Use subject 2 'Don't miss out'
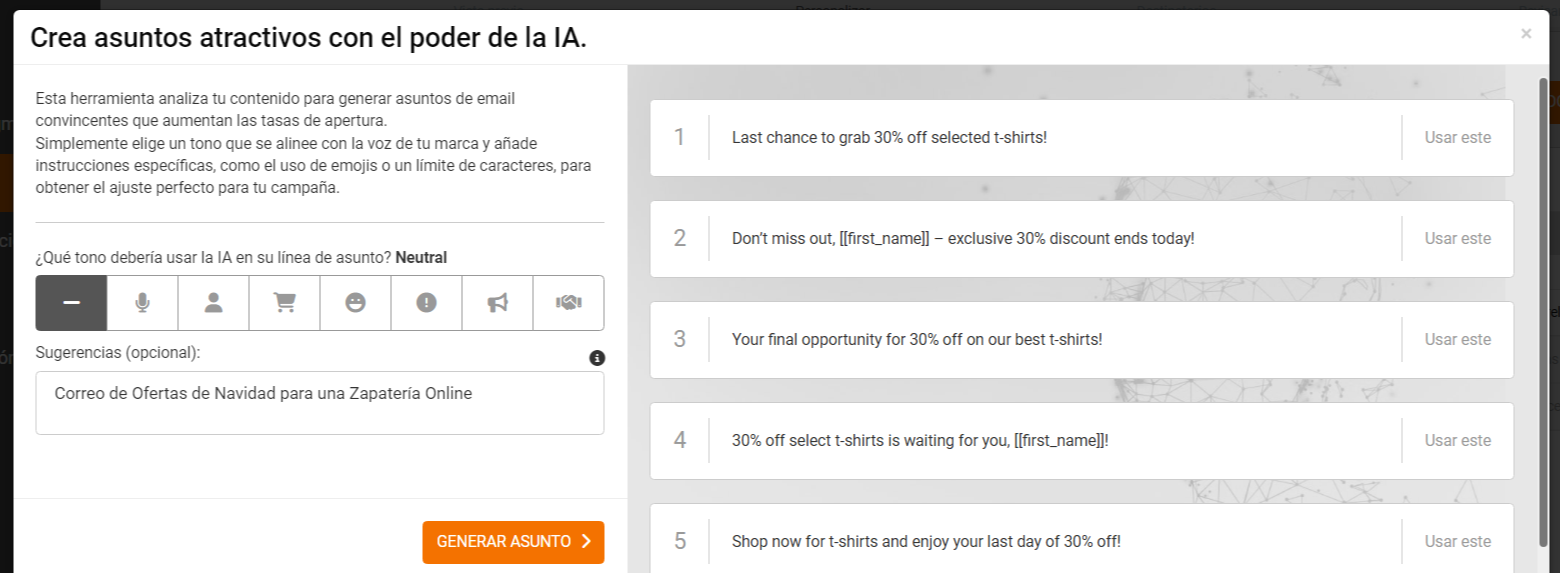The height and width of the screenshot is (573, 1560). click(x=1457, y=239)
